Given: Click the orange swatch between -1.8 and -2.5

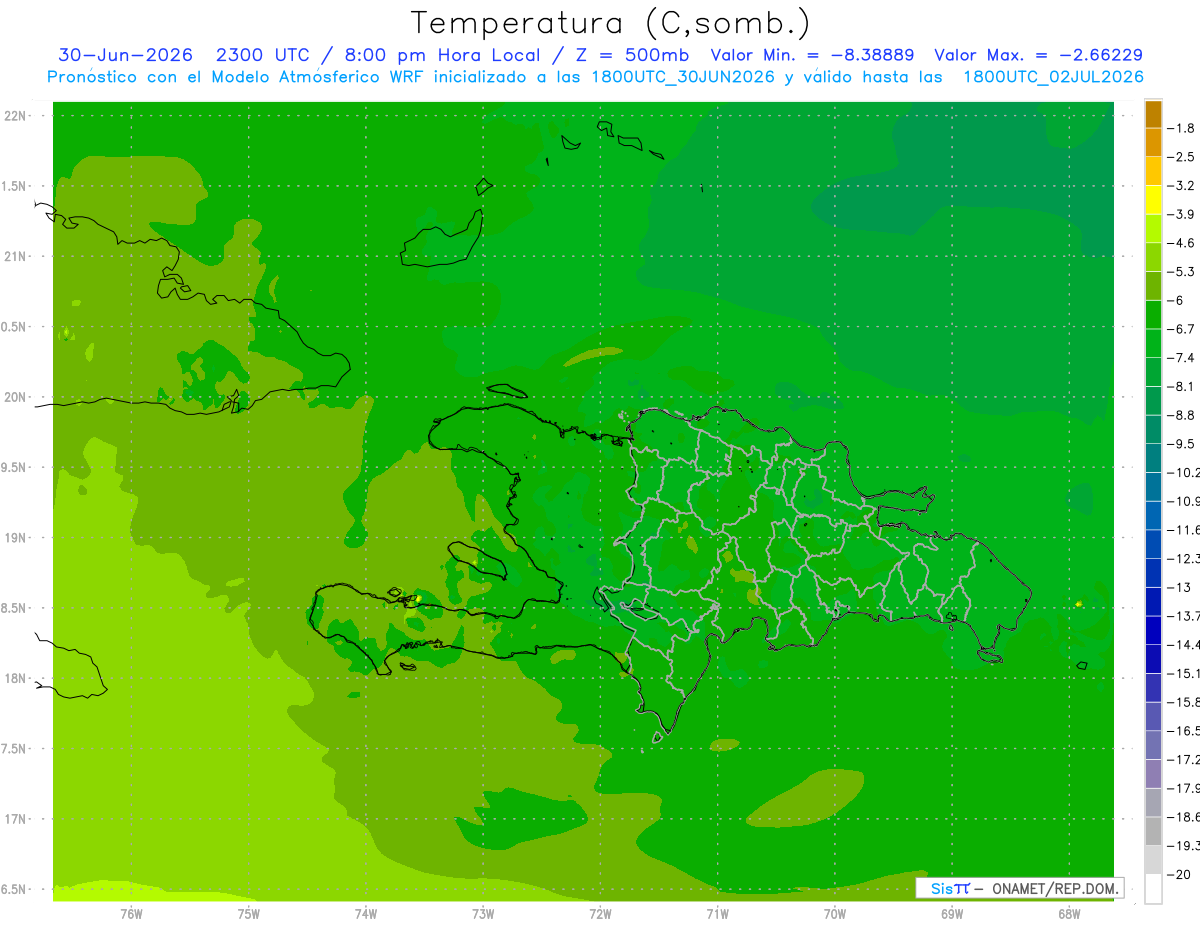Looking at the screenshot, I should (1153, 143).
